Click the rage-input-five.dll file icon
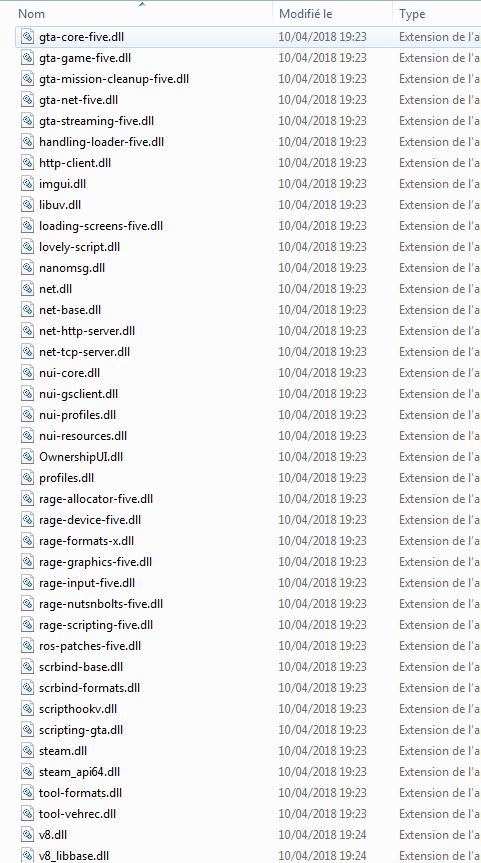The height and width of the screenshot is (863, 481). [x=28, y=583]
